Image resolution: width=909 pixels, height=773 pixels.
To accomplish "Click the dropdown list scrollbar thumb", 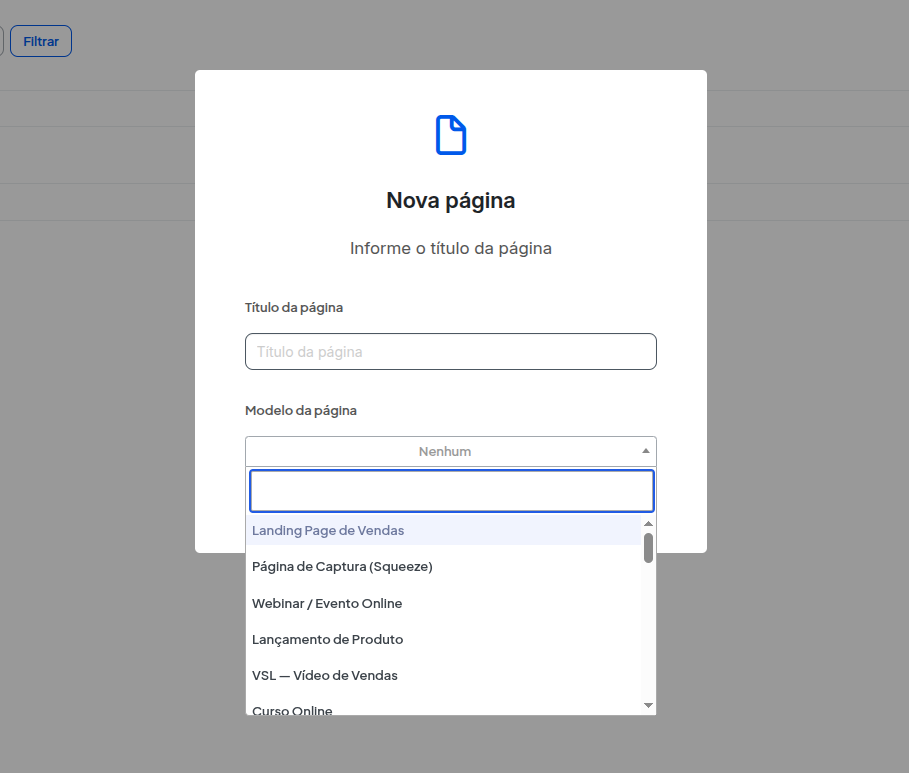I will tap(648, 548).
